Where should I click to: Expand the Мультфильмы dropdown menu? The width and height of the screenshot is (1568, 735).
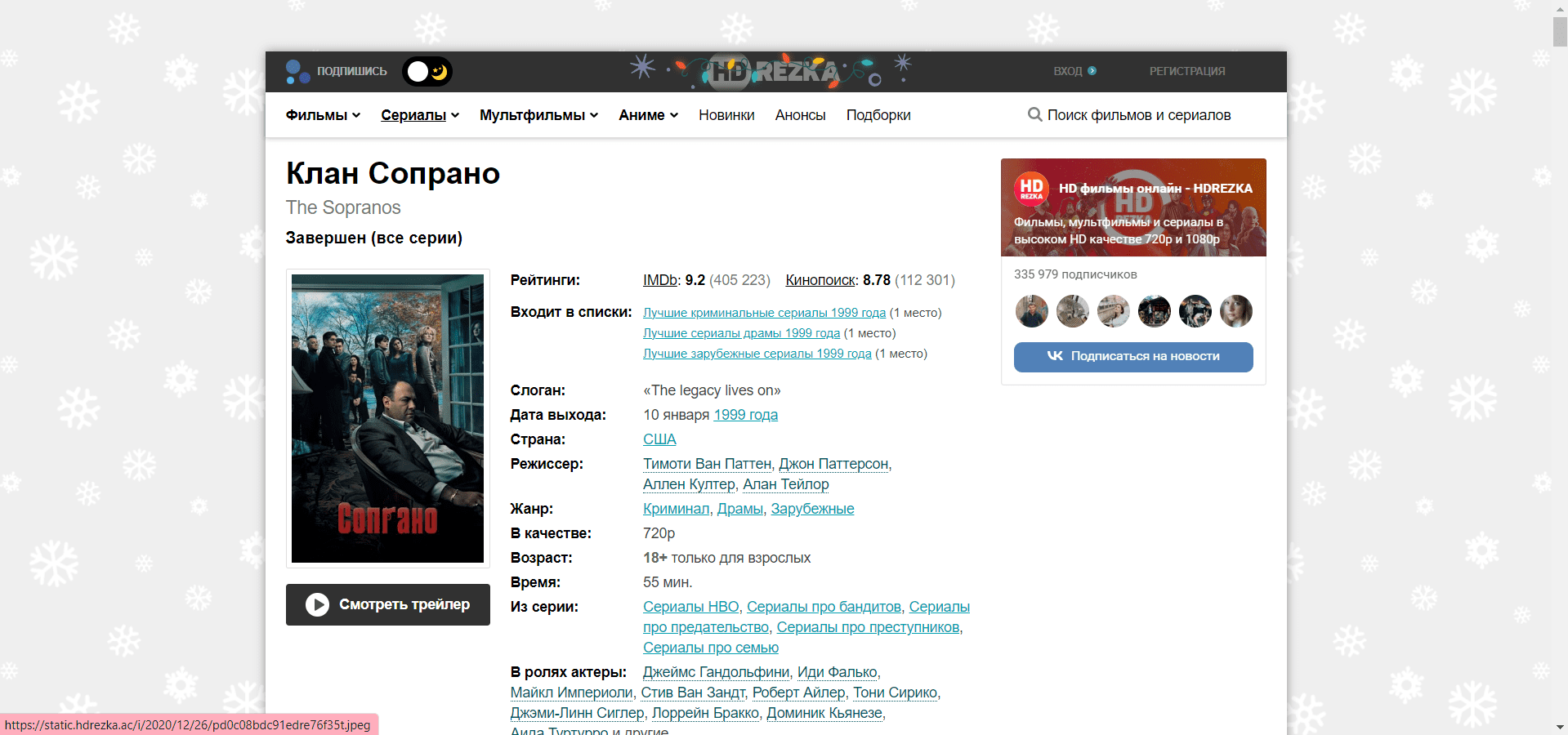click(x=539, y=115)
